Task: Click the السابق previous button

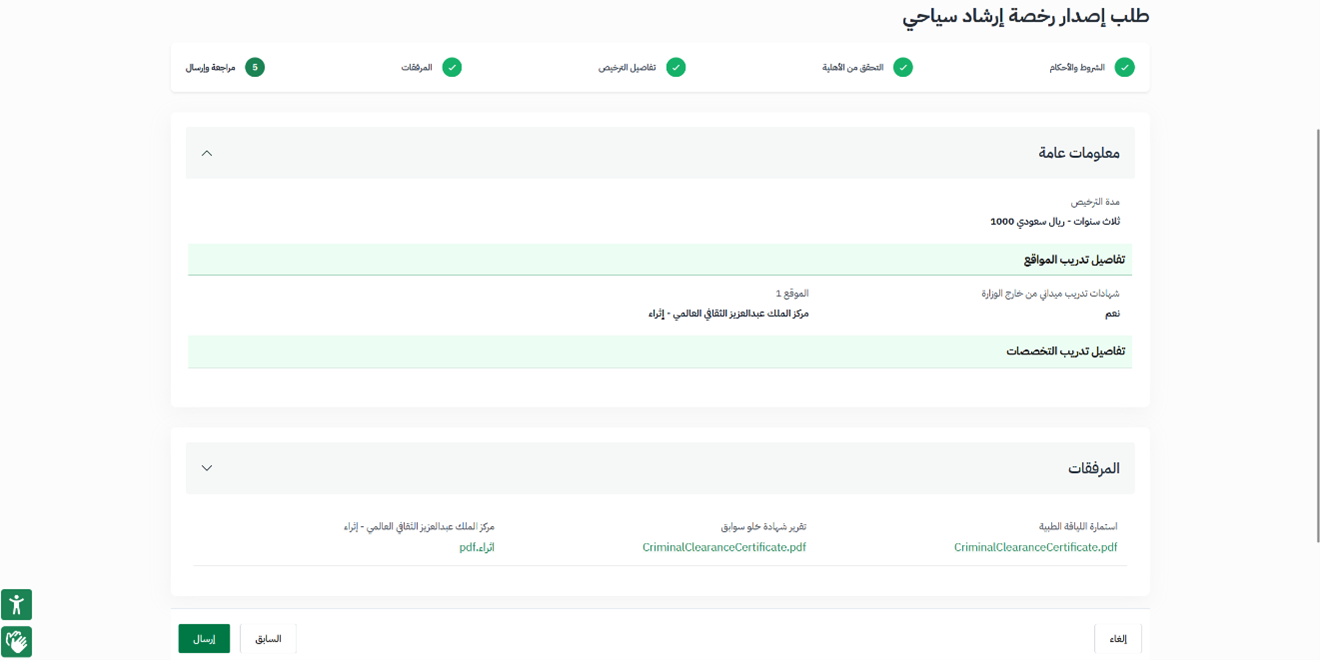Action: (x=268, y=639)
